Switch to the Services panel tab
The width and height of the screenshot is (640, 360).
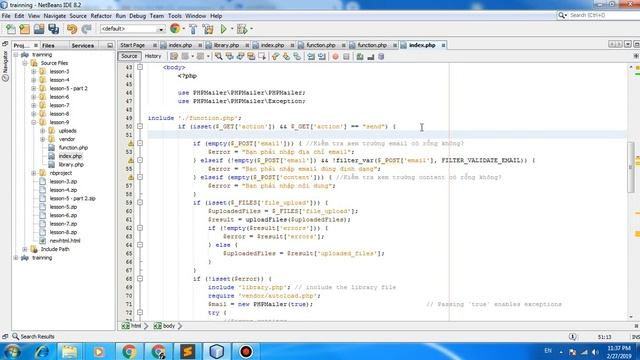click(x=83, y=45)
